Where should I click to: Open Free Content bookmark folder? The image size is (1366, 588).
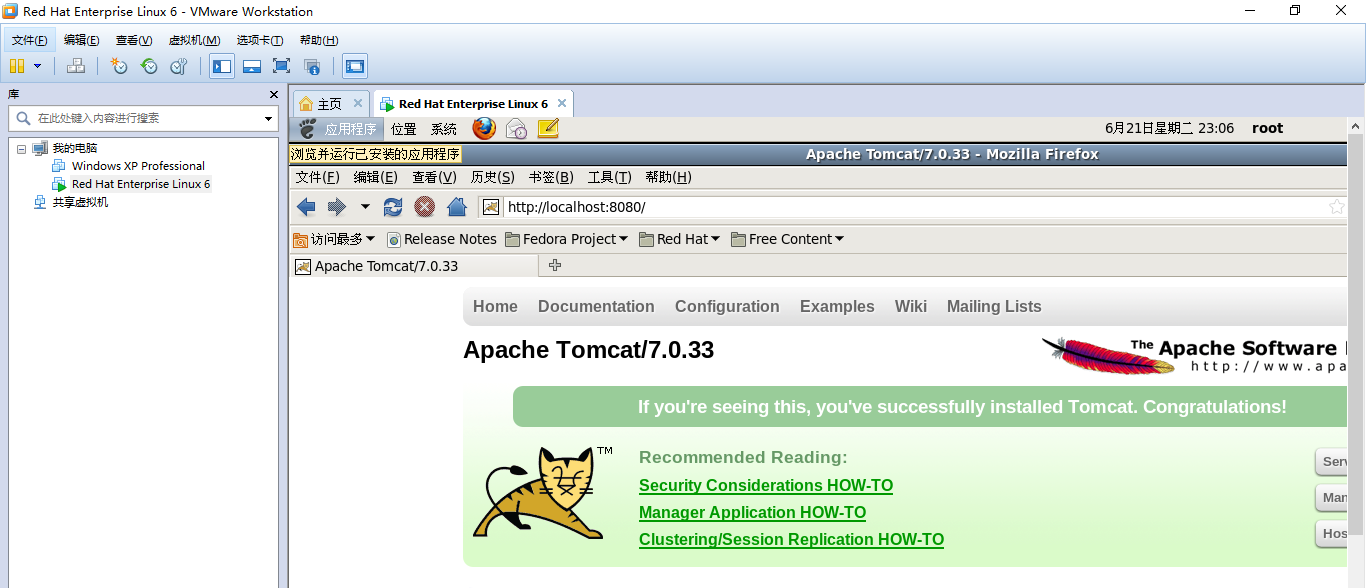[x=788, y=239]
